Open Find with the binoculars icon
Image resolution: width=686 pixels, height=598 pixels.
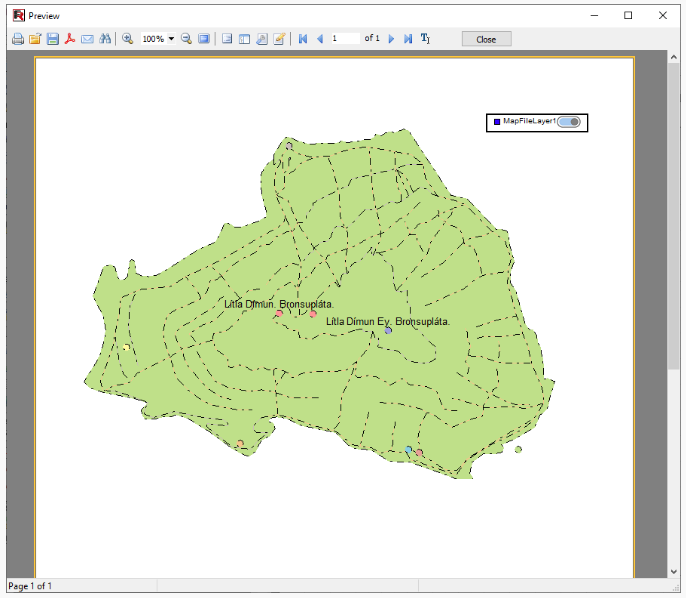pyautogui.click(x=105, y=39)
